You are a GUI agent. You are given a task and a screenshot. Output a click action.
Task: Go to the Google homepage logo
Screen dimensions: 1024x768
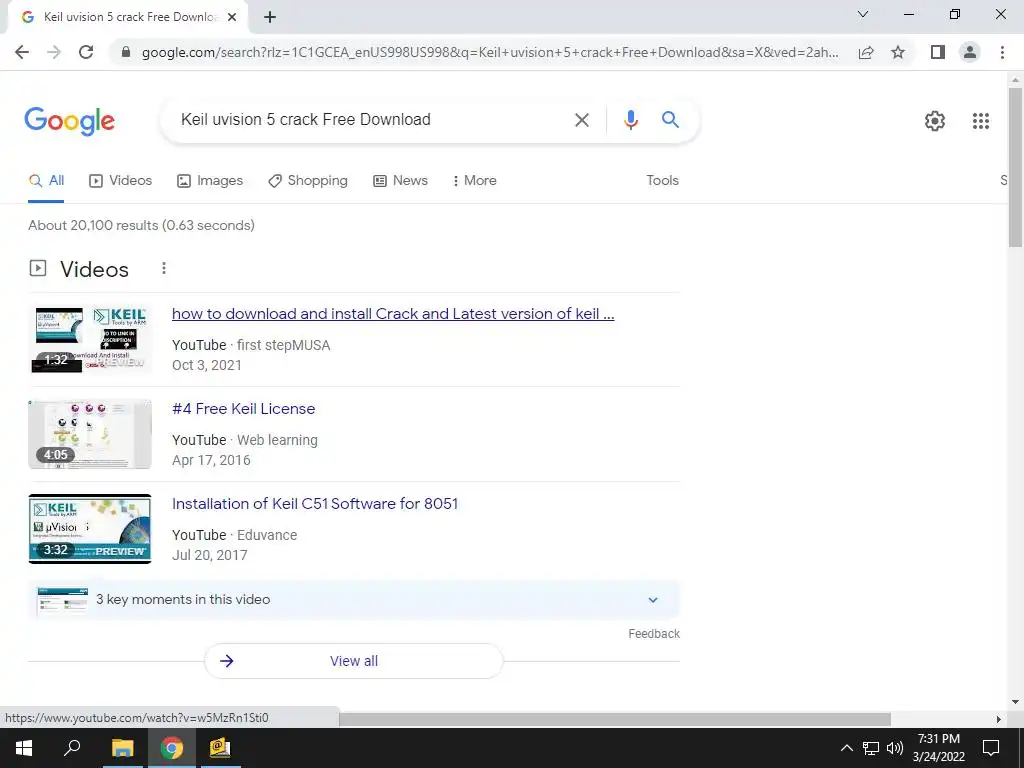tap(70, 121)
